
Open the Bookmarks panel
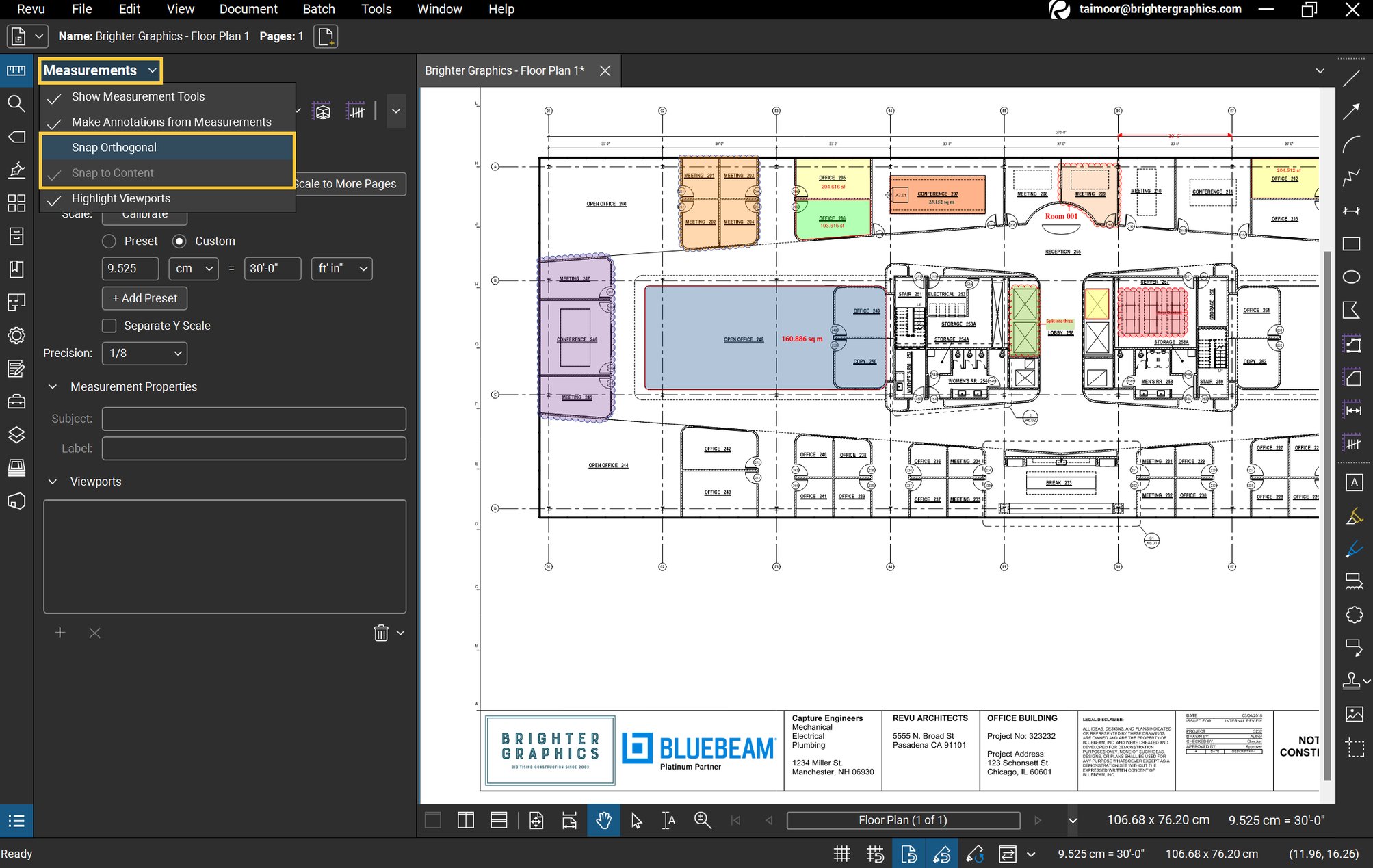click(x=16, y=269)
